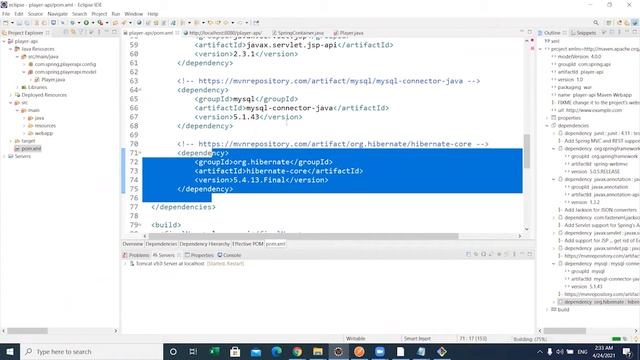Open Google Chrome from the taskbar
Viewport: 640px width, 360px height.
click(297, 351)
